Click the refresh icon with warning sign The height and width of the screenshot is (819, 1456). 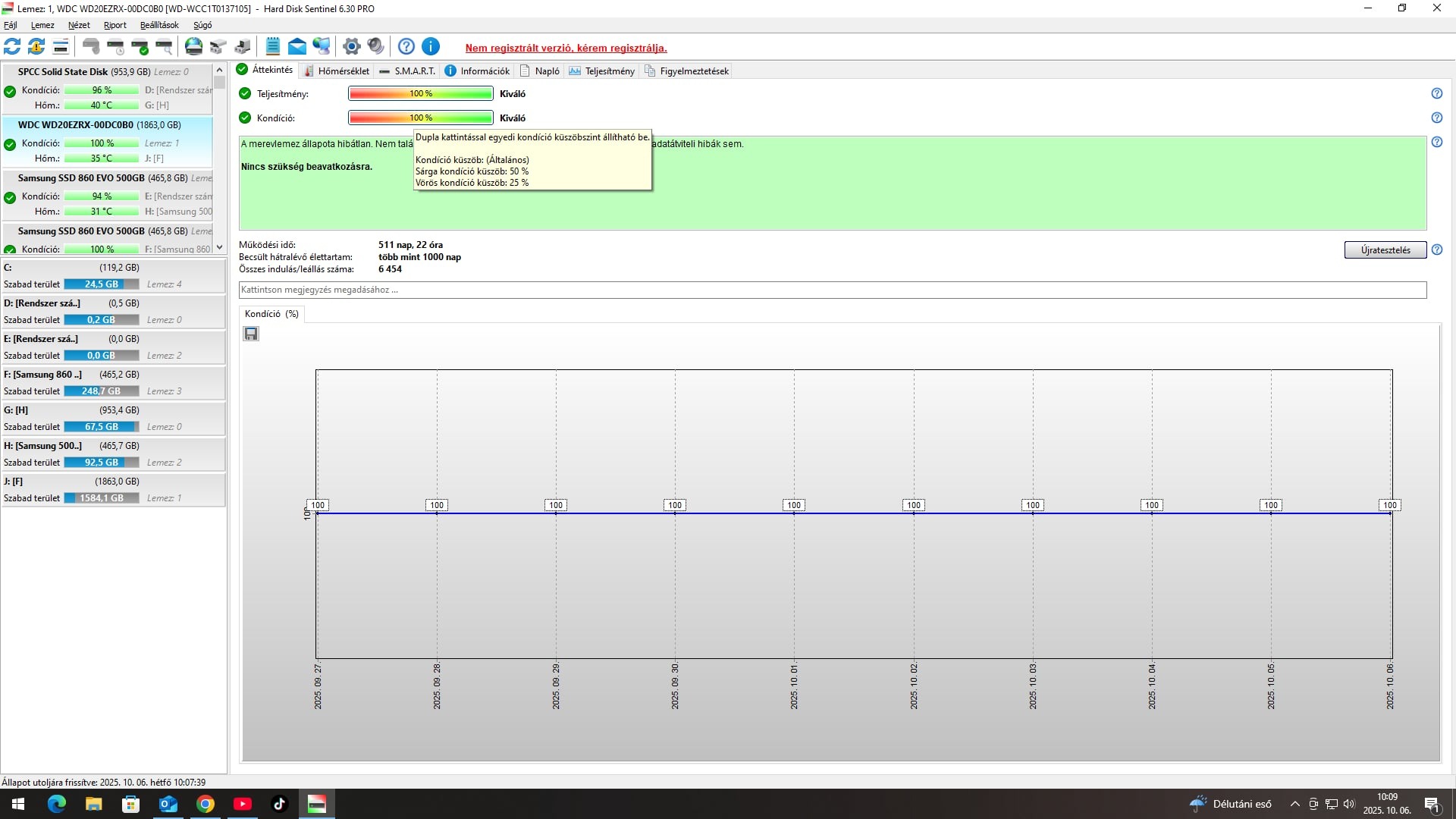[x=36, y=47]
